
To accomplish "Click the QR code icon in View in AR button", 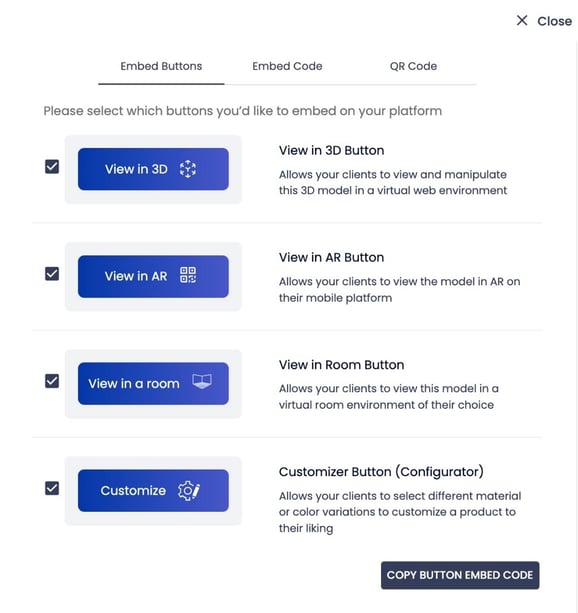I will (x=188, y=275).
